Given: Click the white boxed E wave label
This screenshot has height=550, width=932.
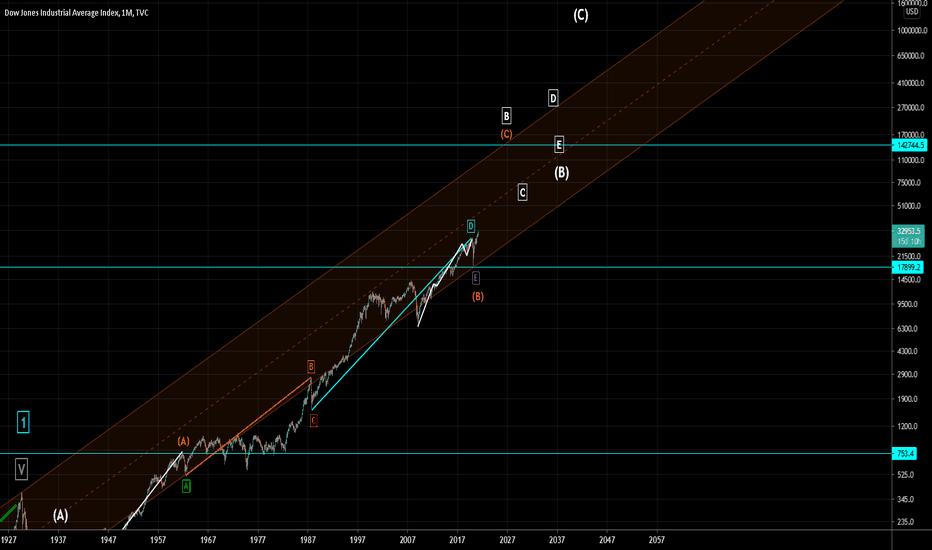Looking at the screenshot, I should [559, 144].
